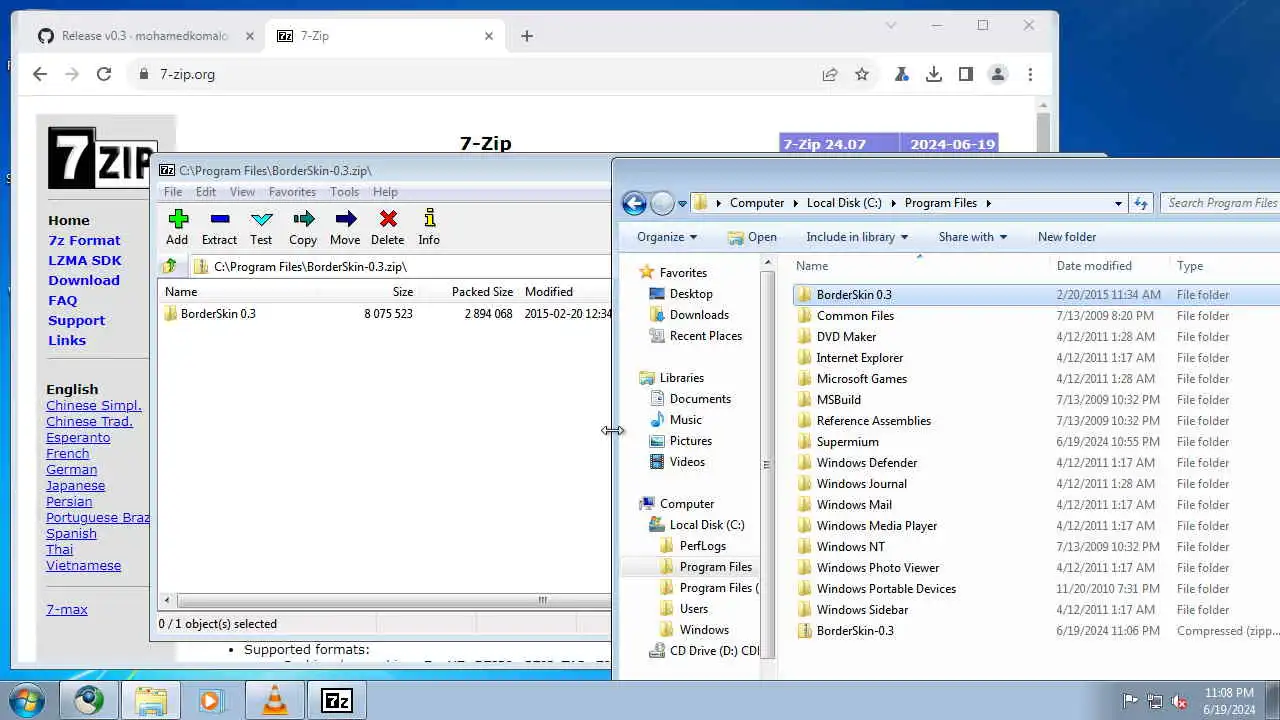Click the Move icon in 7-Zip toolbar

pos(346,219)
